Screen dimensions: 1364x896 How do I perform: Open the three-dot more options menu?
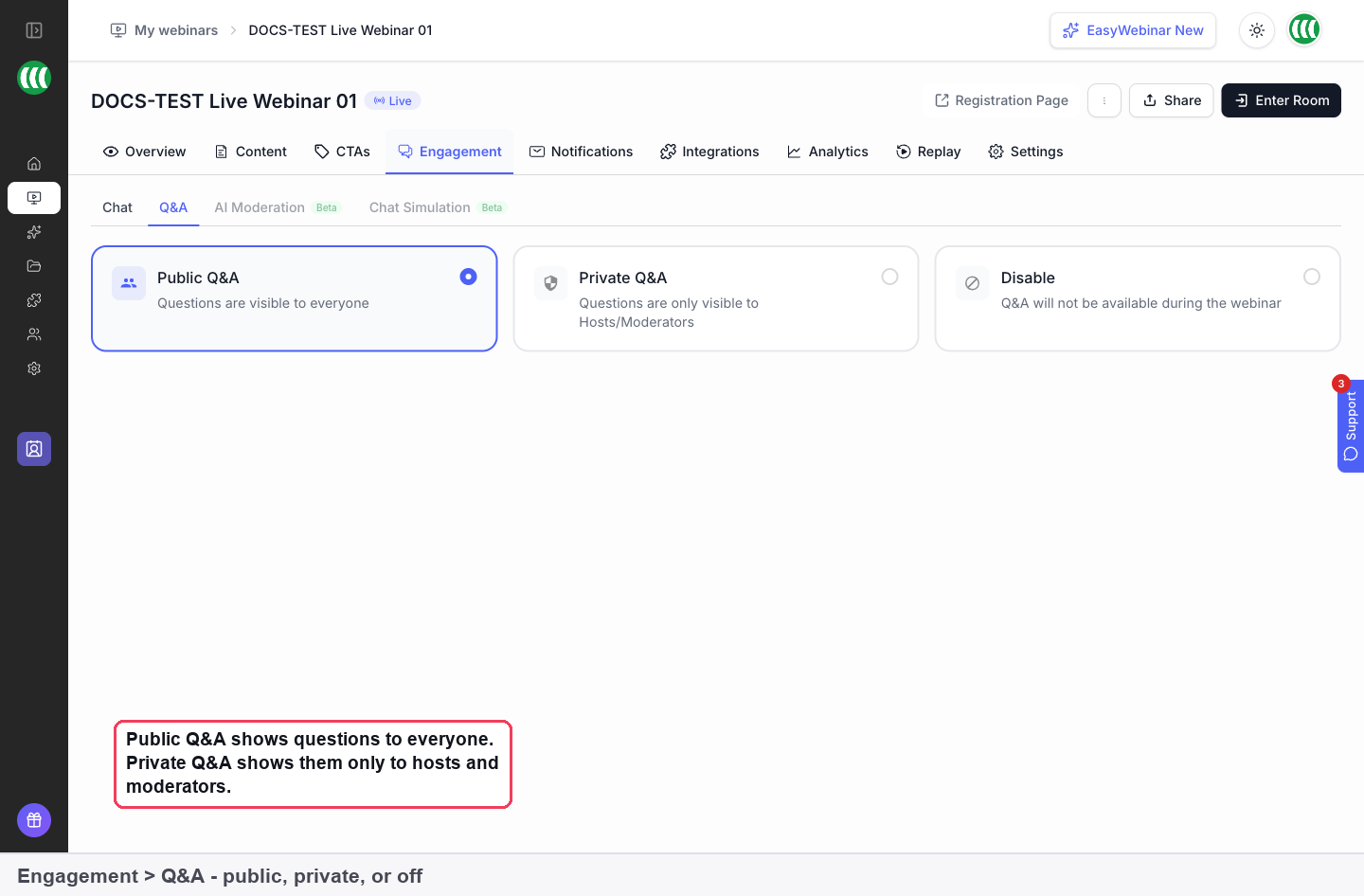coord(1104,100)
